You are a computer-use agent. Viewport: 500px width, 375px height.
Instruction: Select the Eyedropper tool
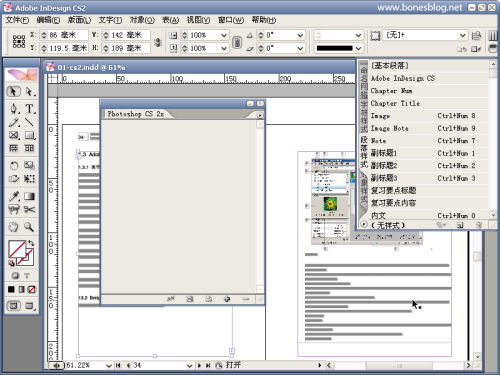click(13, 196)
